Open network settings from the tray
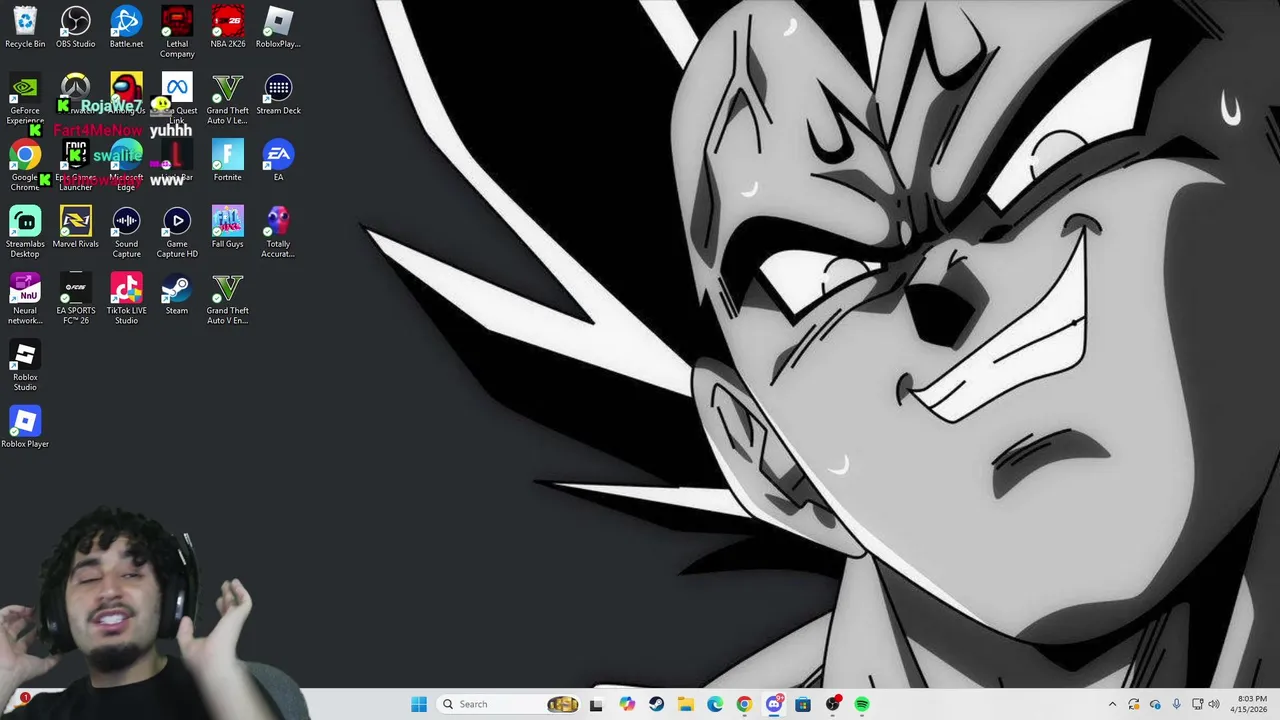 [x=1197, y=704]
